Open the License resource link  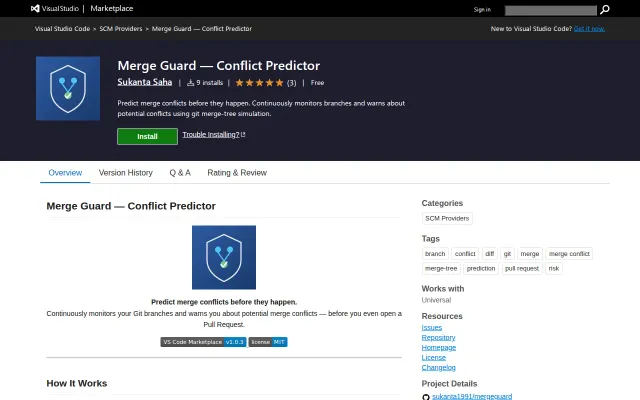coord(434,358)
